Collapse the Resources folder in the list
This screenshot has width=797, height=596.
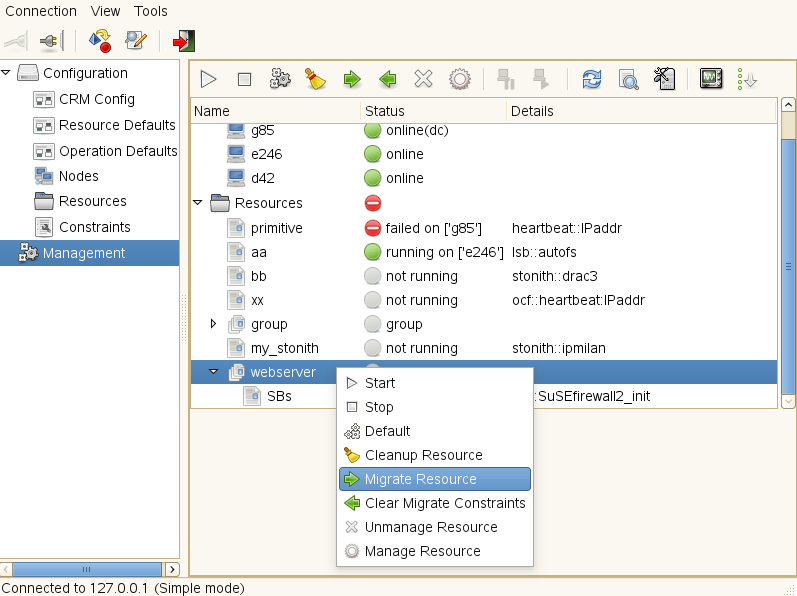(198, 203)
